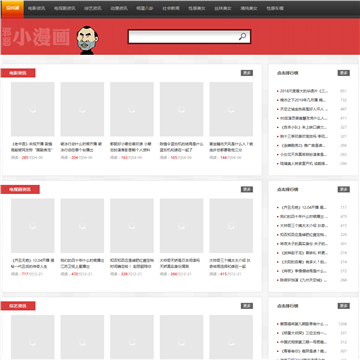360x360 pixels.
Task: Click 更多 in the 电视剧资讯 section
Action: 247,189
